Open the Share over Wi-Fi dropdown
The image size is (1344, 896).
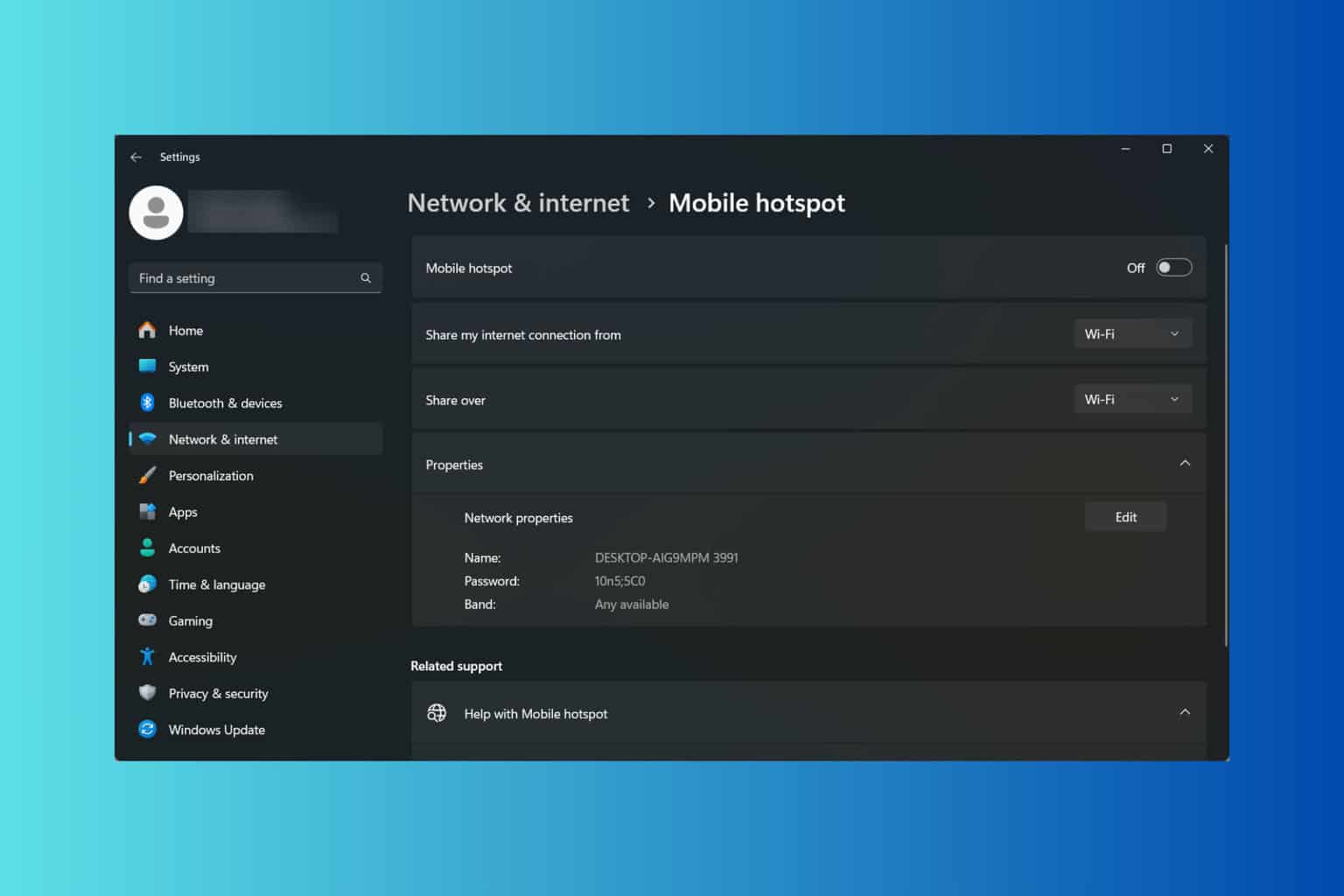coord(1132,399)
